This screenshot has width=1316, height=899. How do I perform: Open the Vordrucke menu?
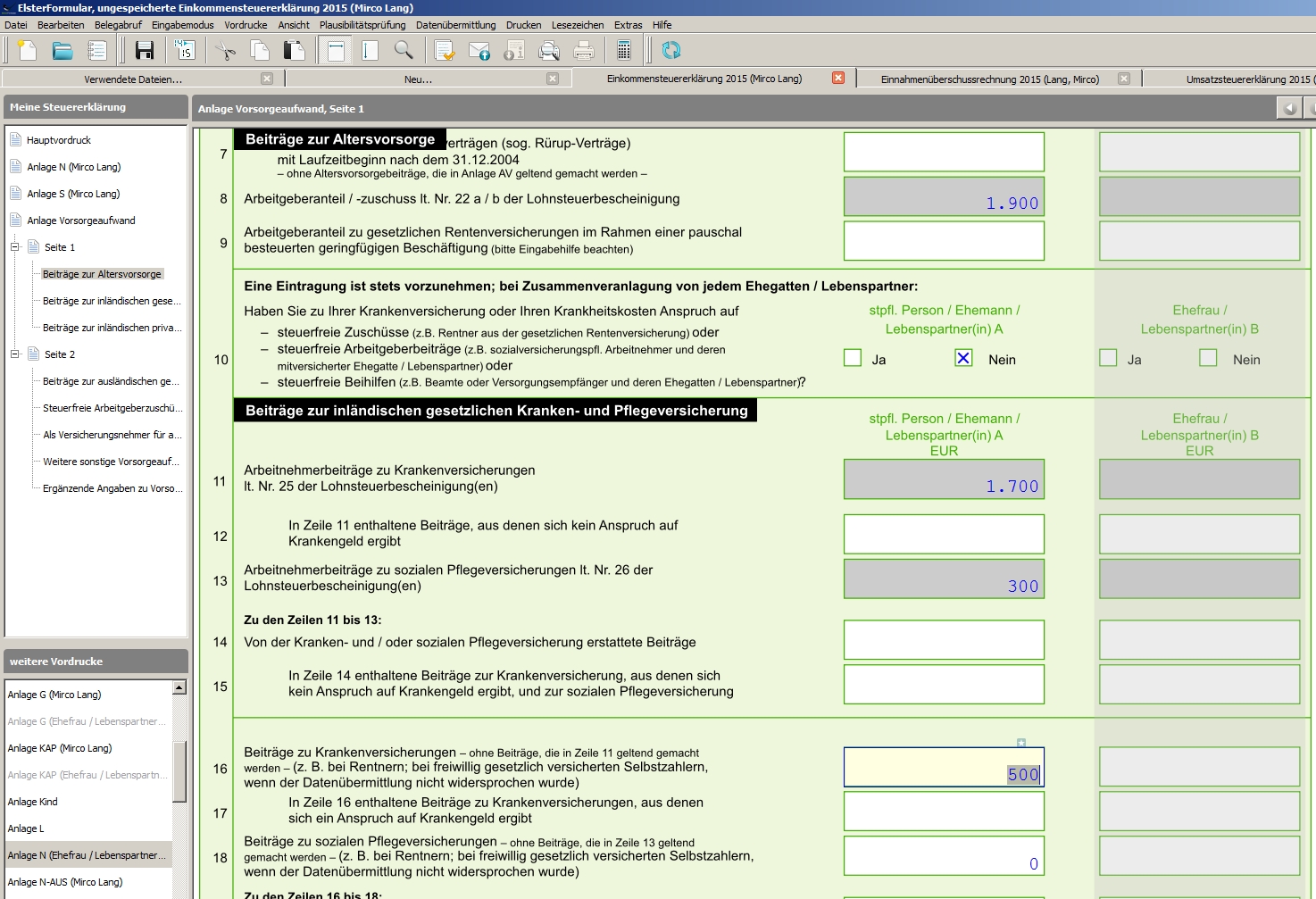click(246, 25)
